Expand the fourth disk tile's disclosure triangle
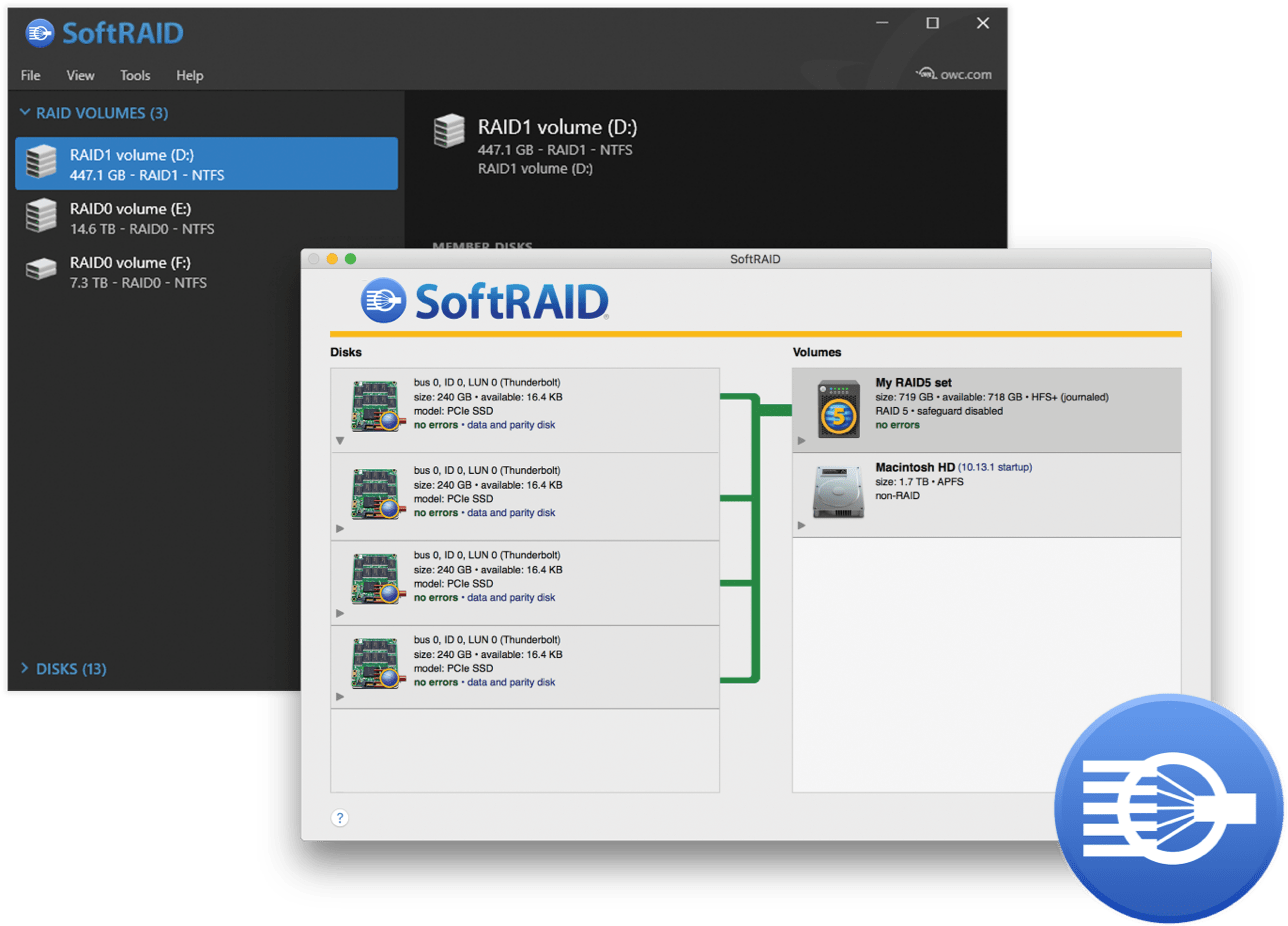This screenshot has height=926, width=1288. [340, 697]
